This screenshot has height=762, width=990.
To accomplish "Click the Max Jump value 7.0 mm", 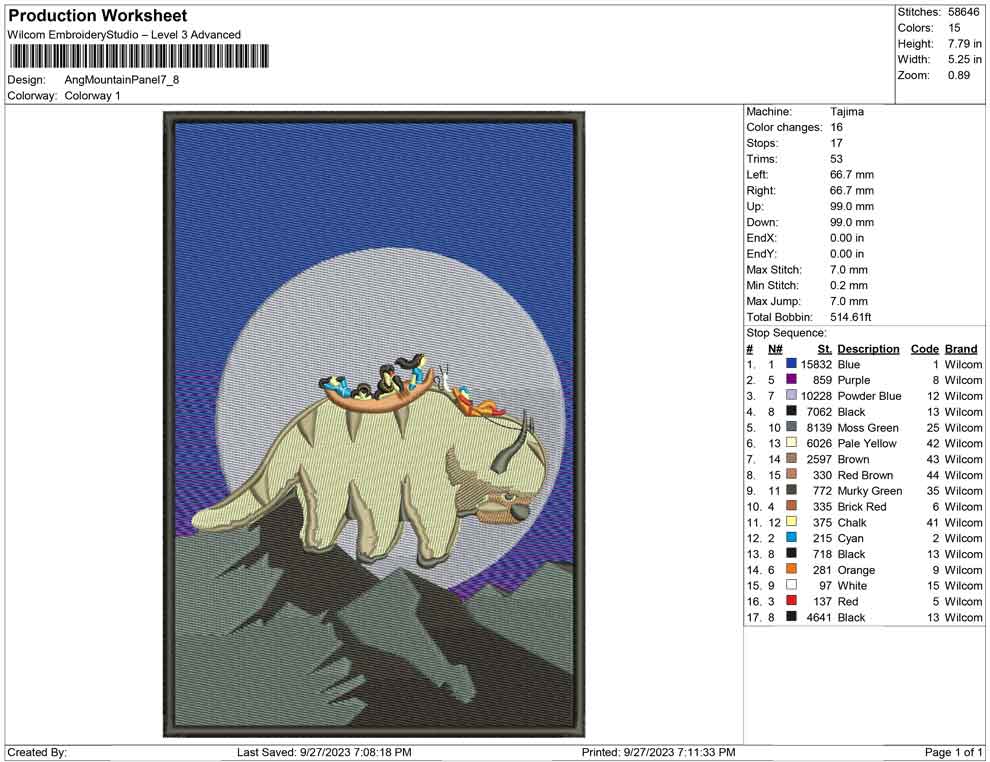I will coord(849,301).
